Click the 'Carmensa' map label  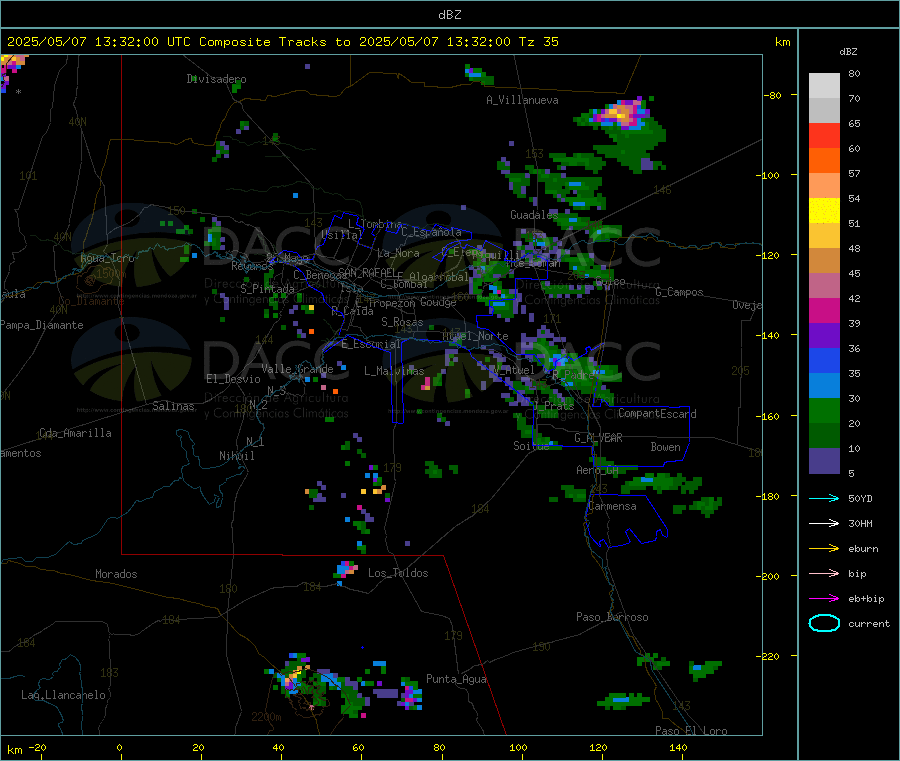coord(612,507)
